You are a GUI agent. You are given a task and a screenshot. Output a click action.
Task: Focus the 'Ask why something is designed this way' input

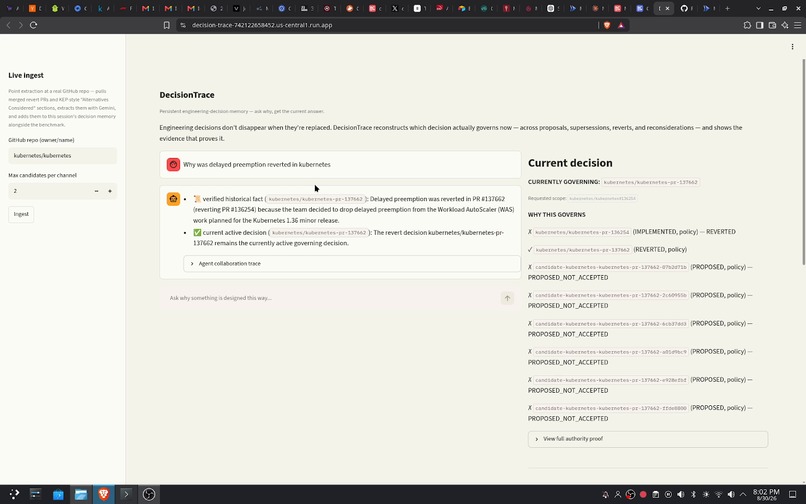coord(333,298)
